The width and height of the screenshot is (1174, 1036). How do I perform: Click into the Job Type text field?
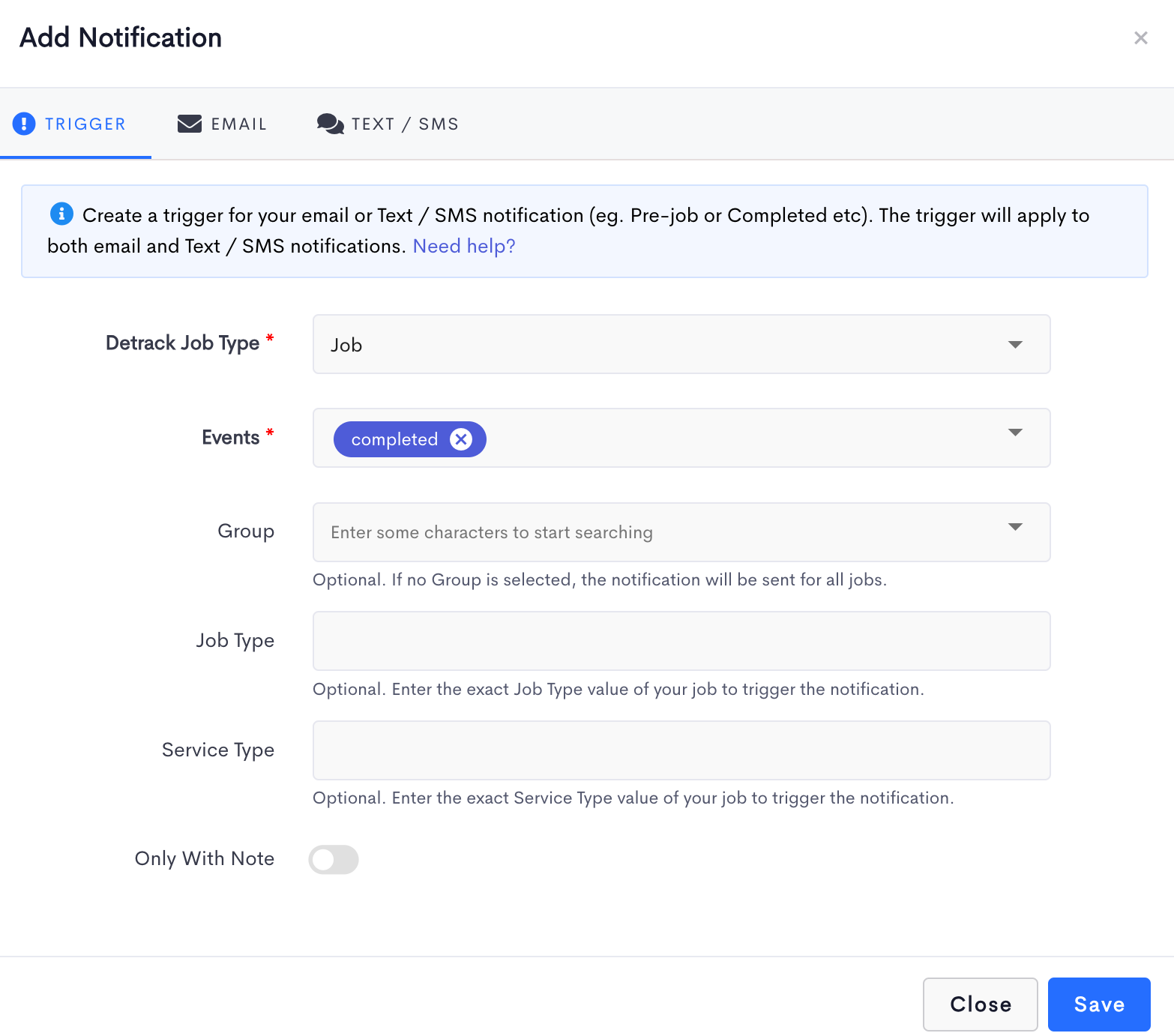681,641
